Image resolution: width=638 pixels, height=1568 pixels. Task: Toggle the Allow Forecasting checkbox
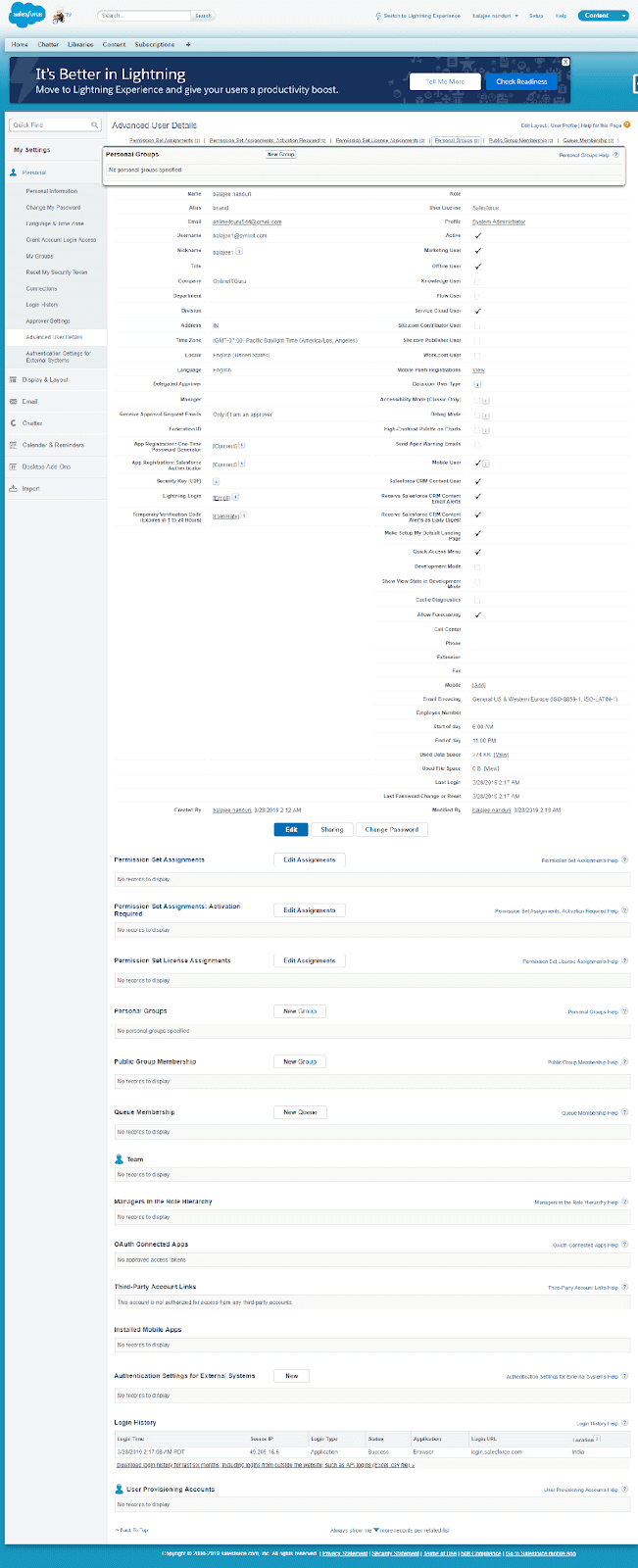tap(477, 614)
